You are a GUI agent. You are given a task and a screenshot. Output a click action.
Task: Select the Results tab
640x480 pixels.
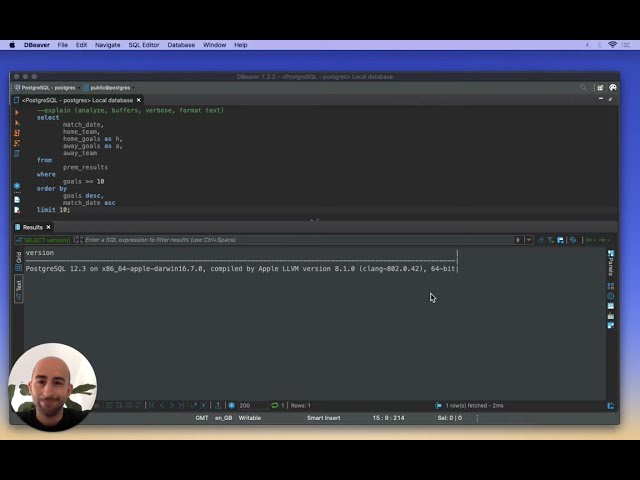(33, 227)
